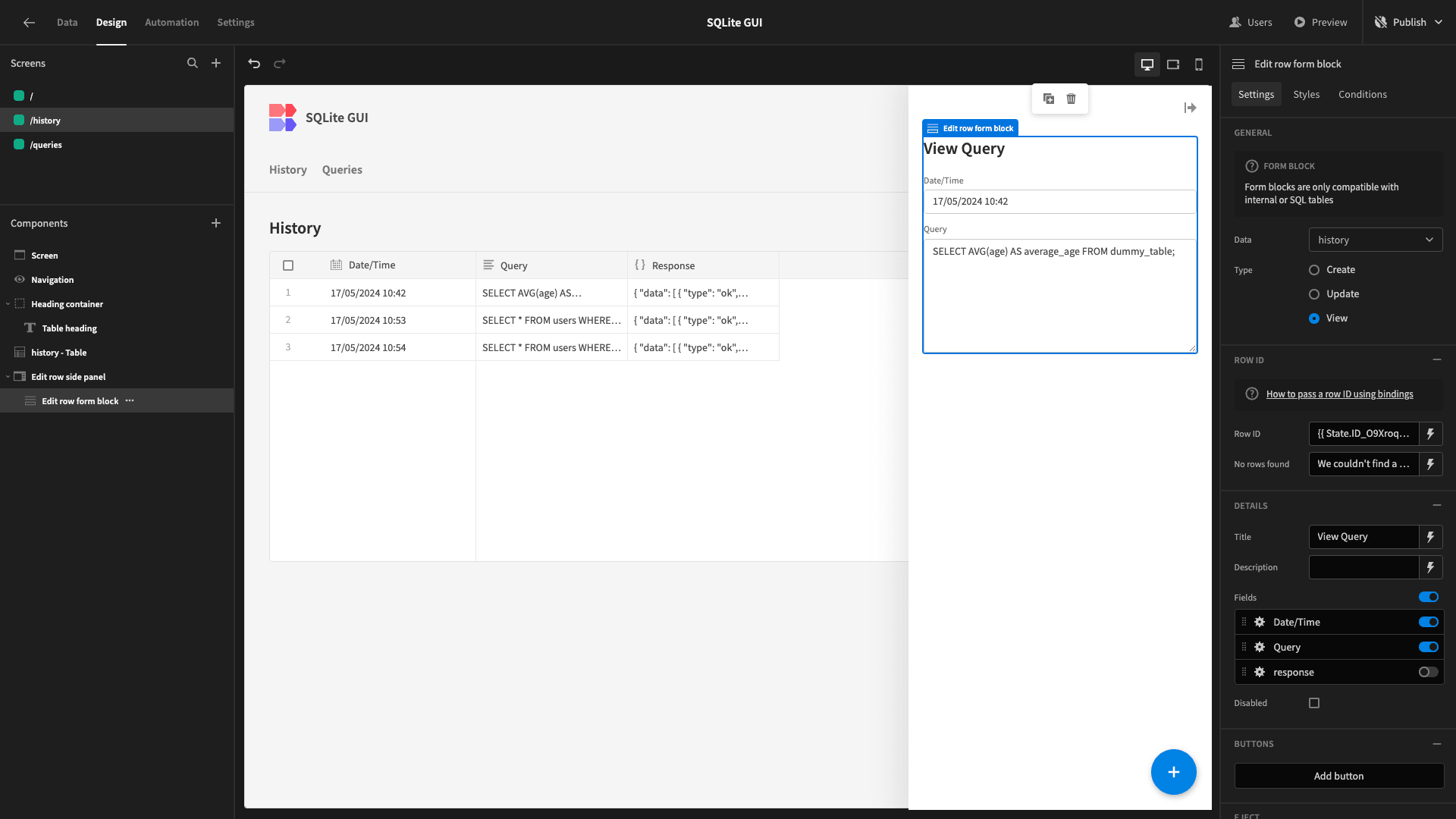Check the table header select-all checkbox
This screenshot has width=1456, height=819.
click(288, 265)
